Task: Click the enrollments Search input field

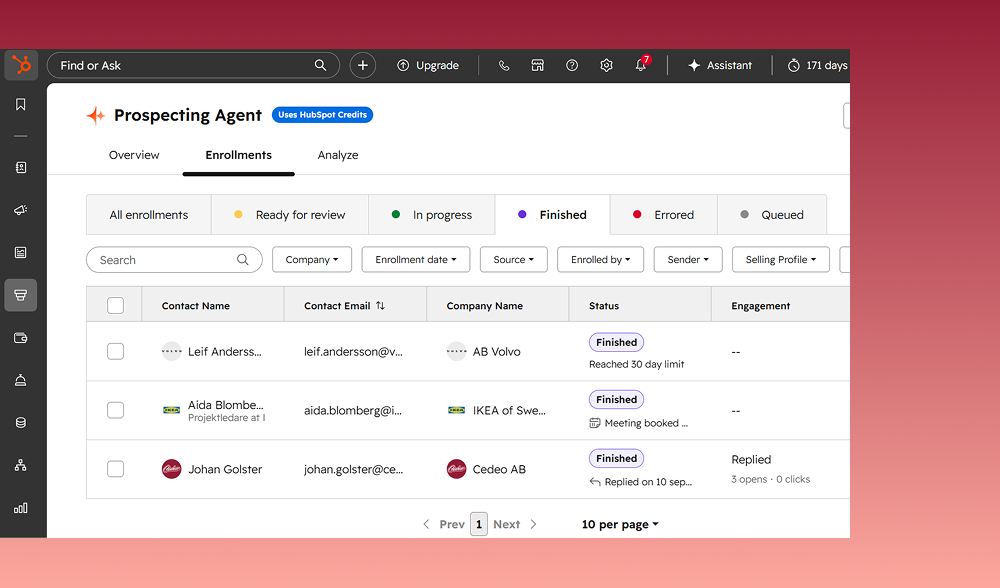Action: click(x=174, y=260)
